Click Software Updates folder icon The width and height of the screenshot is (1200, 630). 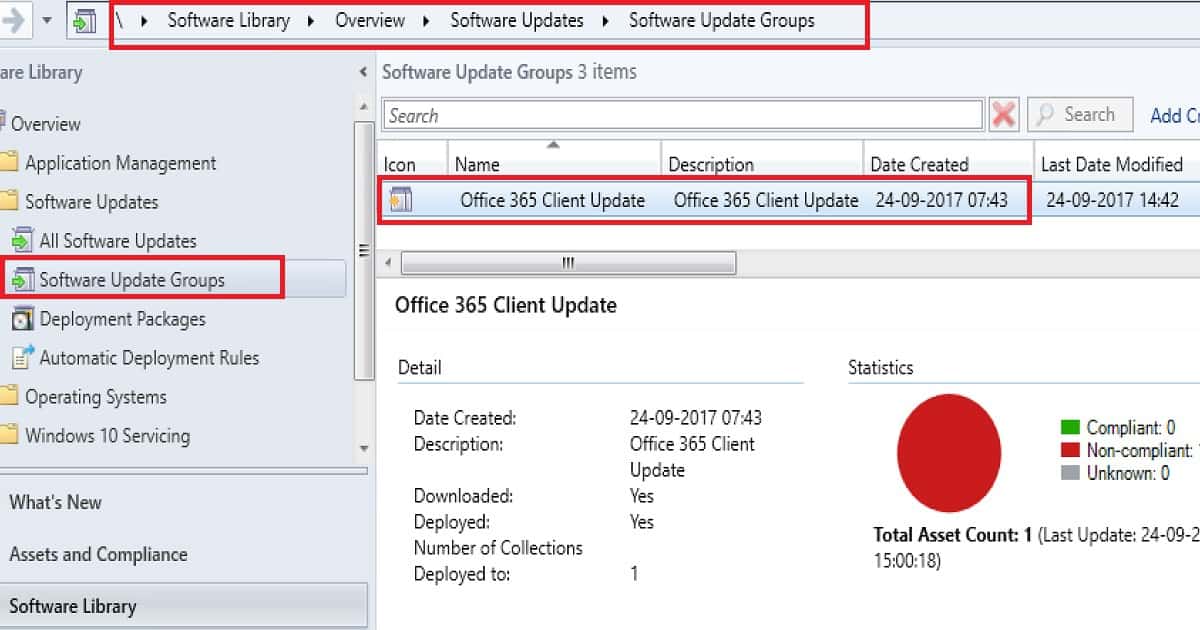[9, 201]
